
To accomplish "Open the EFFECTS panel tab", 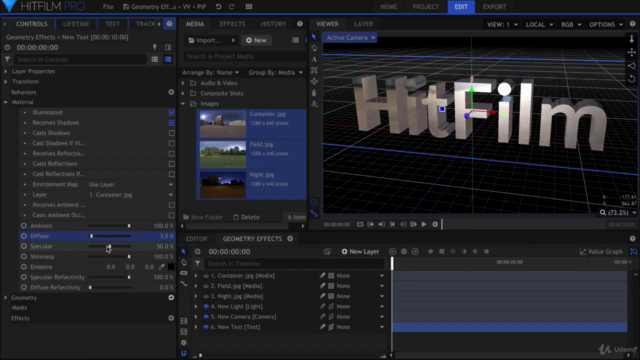I will (233, 24).
